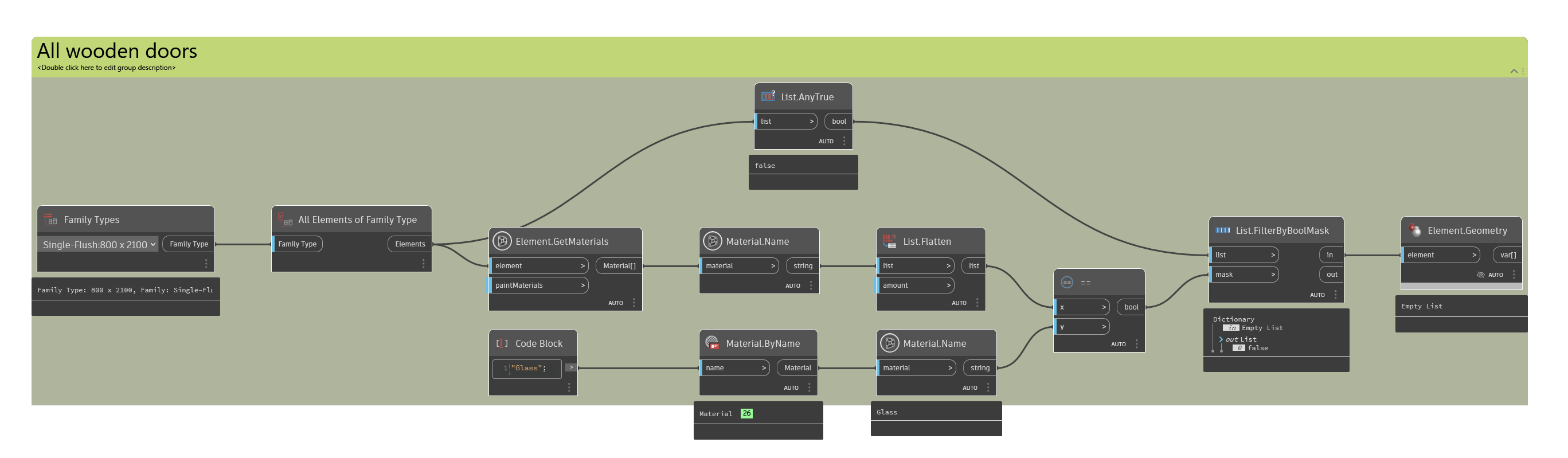Click the == equality node icon
Screen dimensions: 1568x458
coord(1066,283)
